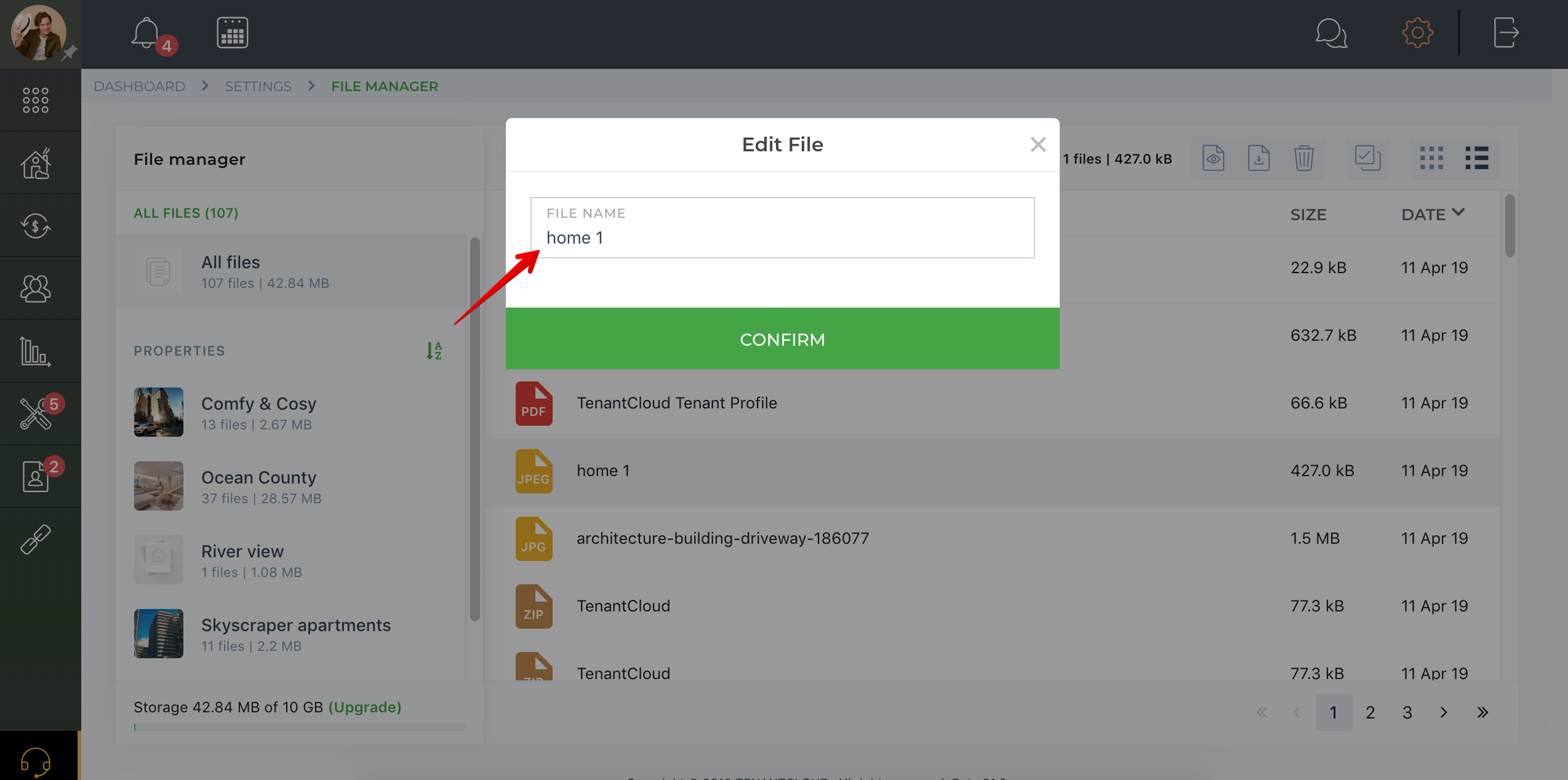
Task: Click the FILE MANAGER breadcrumb
Action: click(385, 86)
